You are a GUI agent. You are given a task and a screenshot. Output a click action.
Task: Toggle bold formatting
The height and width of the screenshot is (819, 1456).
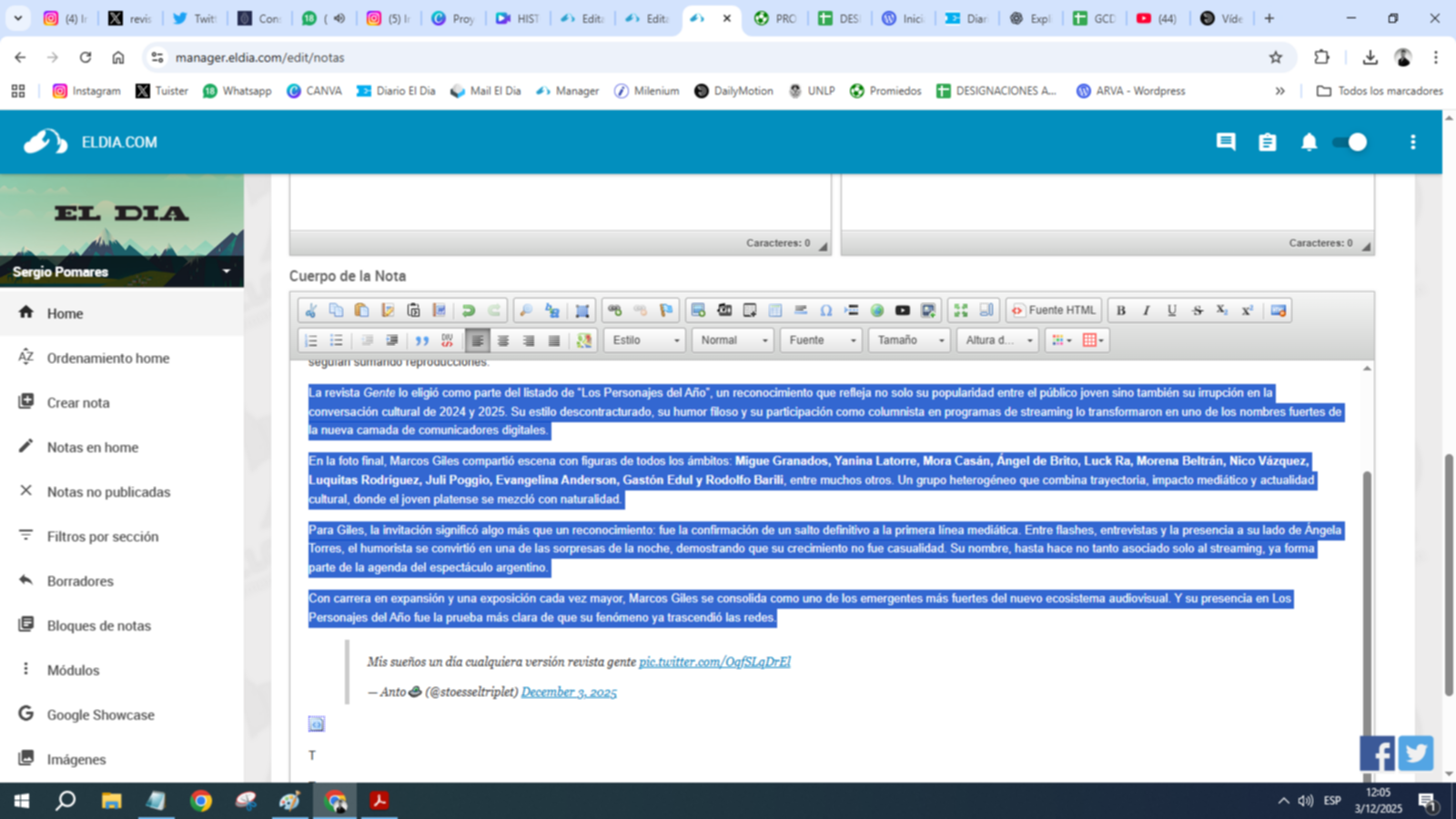(1121, 310)
